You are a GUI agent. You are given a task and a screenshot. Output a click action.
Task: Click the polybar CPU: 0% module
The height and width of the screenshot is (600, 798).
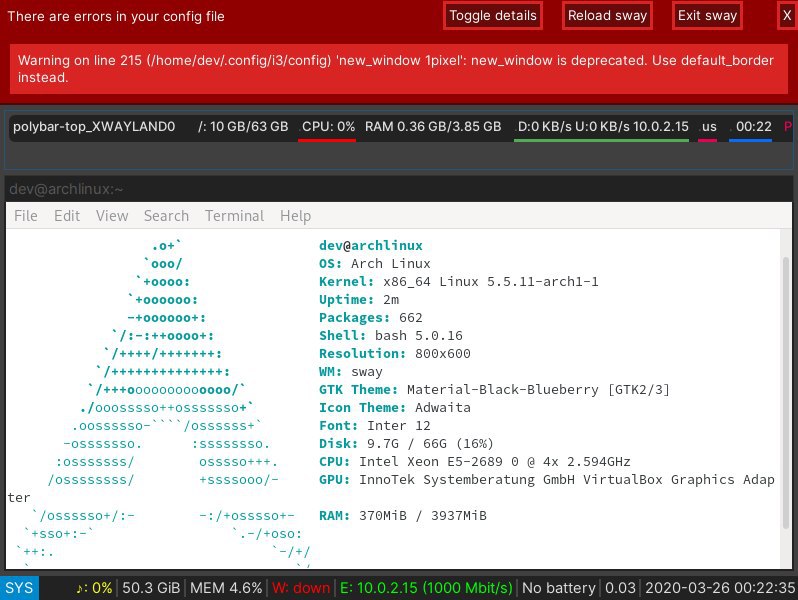328,127
